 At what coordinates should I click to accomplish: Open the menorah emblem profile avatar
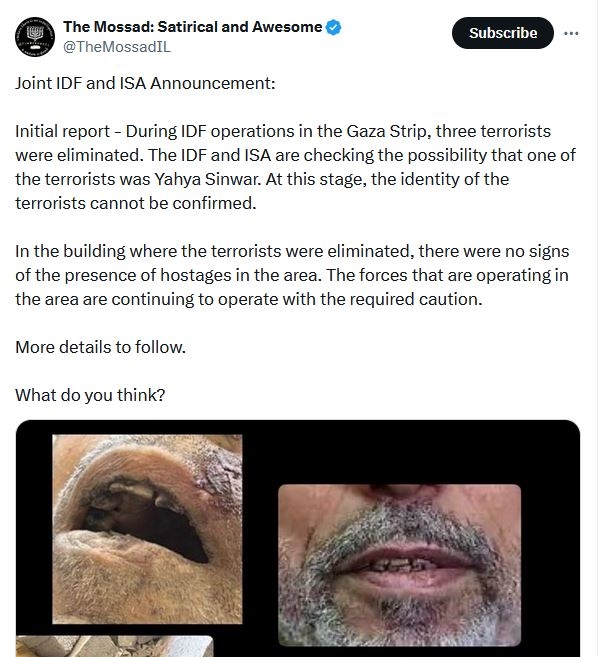tap(35, 36)
